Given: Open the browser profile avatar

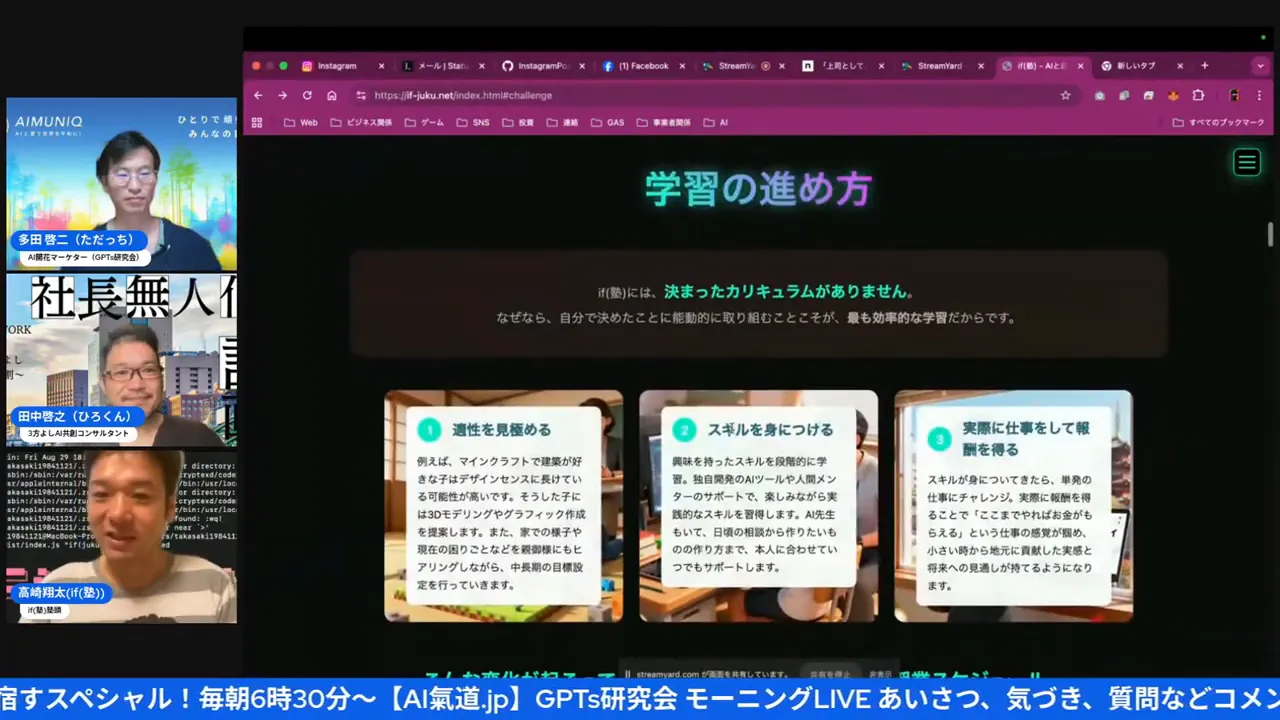Looking at the screenshot, I should coord(1234,95).
